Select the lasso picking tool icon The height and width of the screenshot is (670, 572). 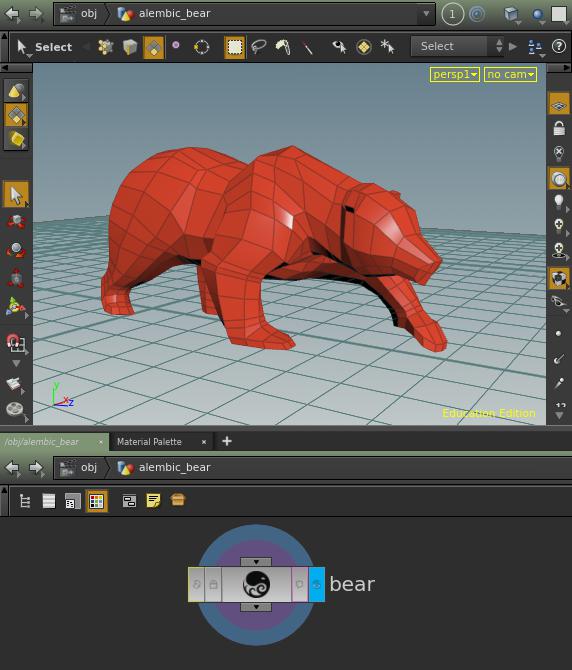258,47
